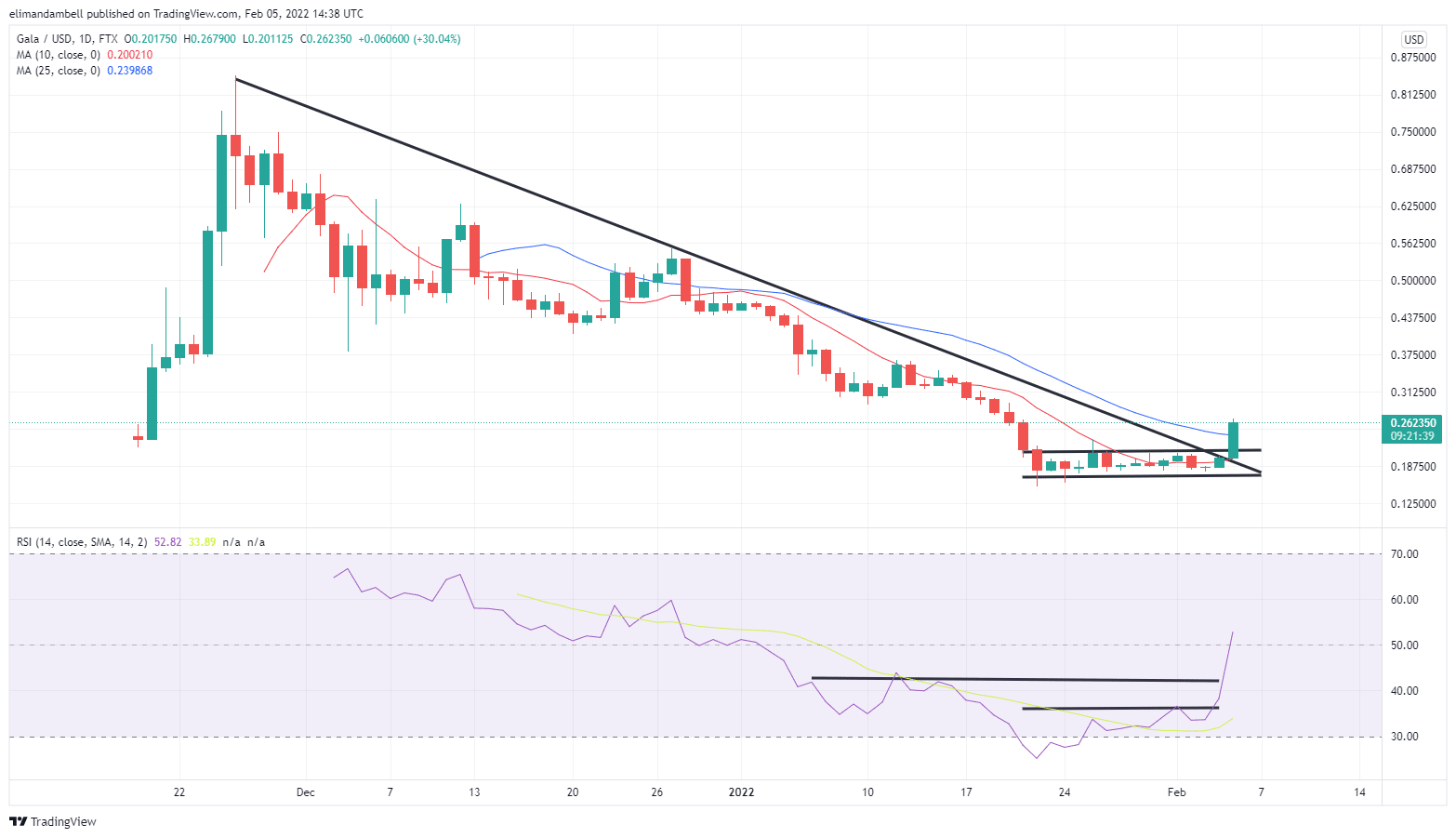The width and height of the screenshot is (1456, 838).
Task: Select the MA (25, close, 0) indicator label
Action: (58, 71)
